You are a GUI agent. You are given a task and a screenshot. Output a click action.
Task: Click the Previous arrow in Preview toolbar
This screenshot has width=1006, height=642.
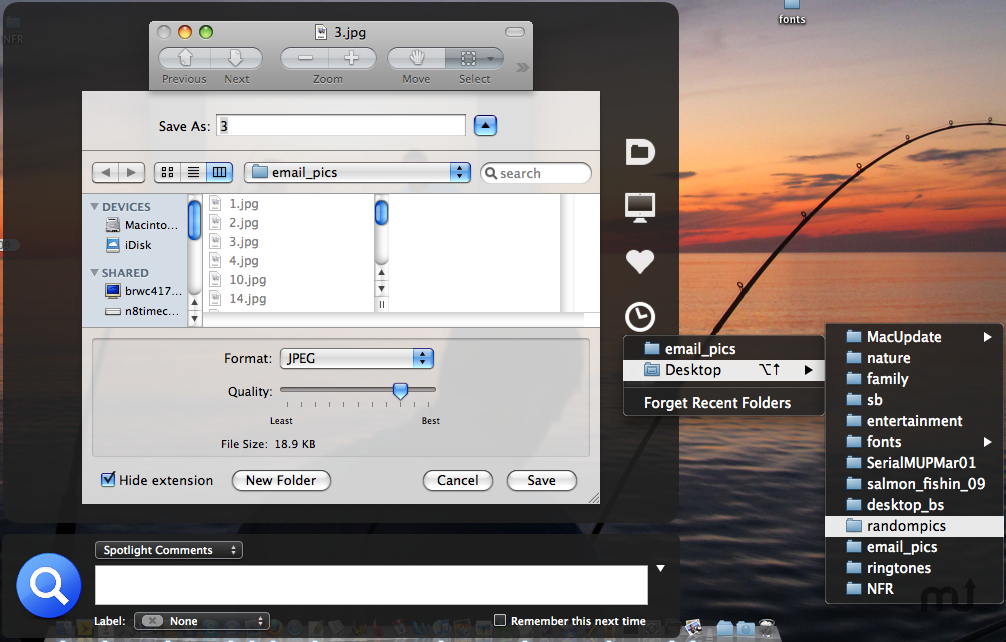pos(185,58)
